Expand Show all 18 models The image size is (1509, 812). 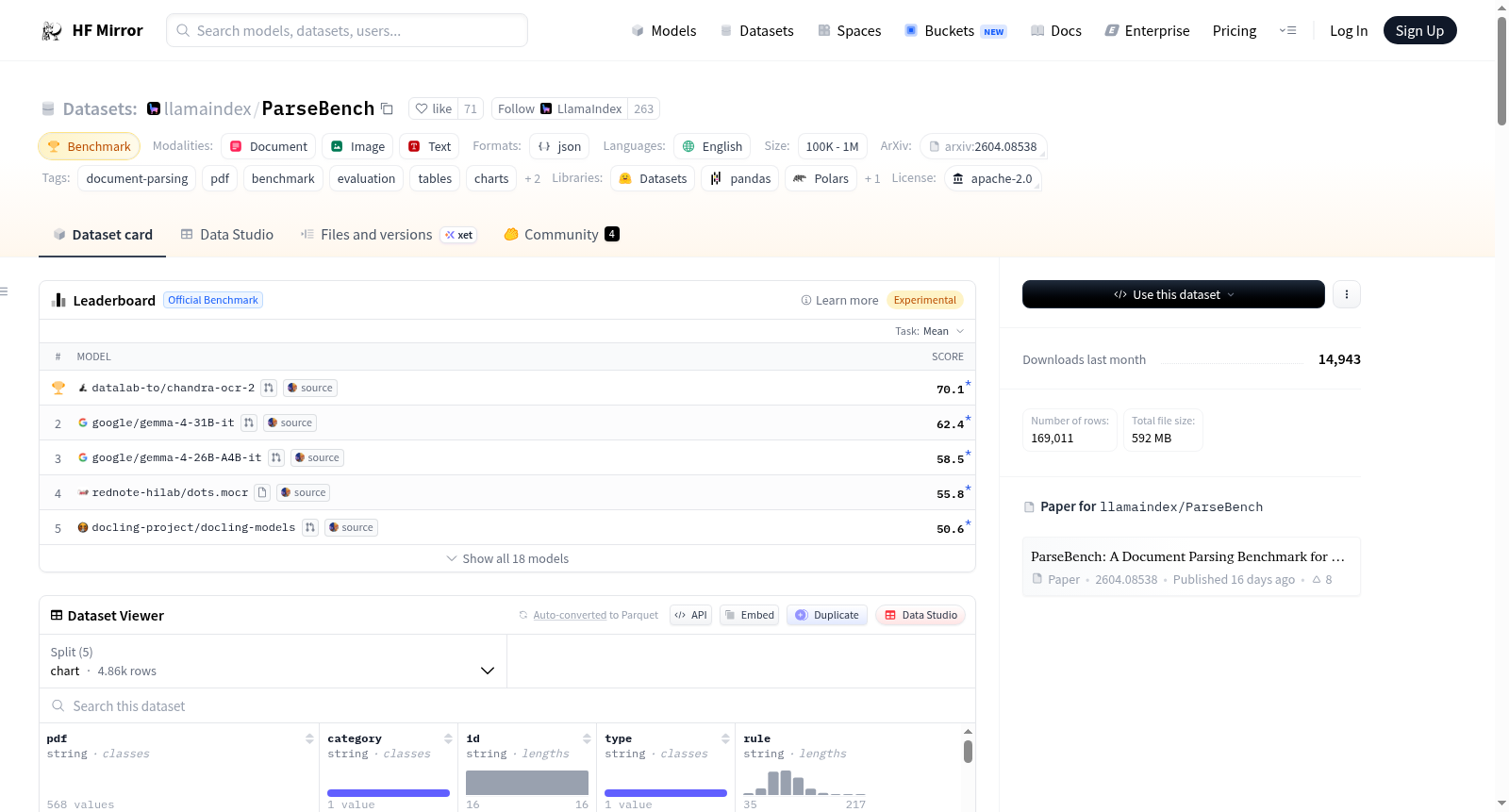click(x=507, y=558)
